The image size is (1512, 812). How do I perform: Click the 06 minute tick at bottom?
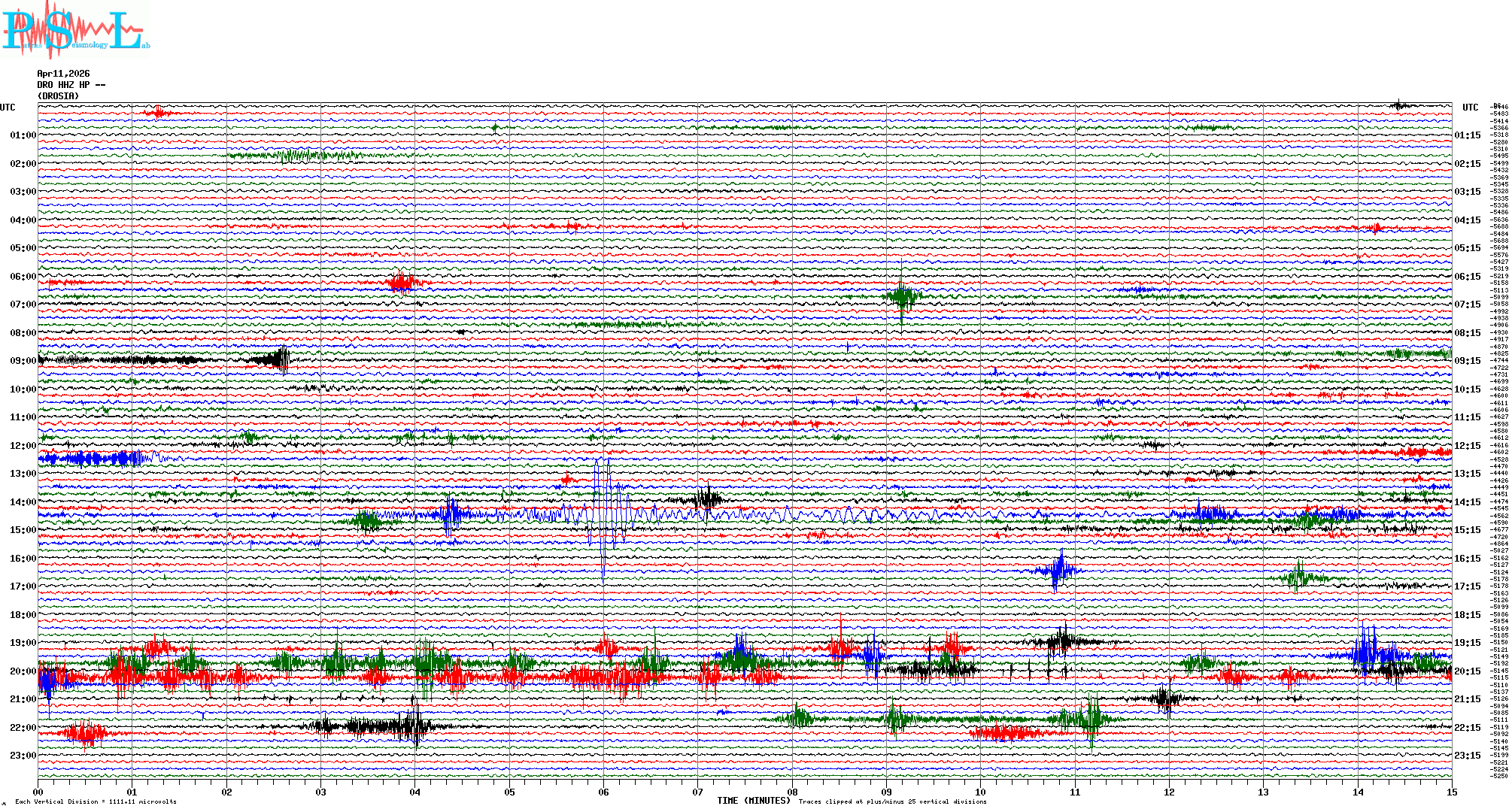(x=603, y=792)
